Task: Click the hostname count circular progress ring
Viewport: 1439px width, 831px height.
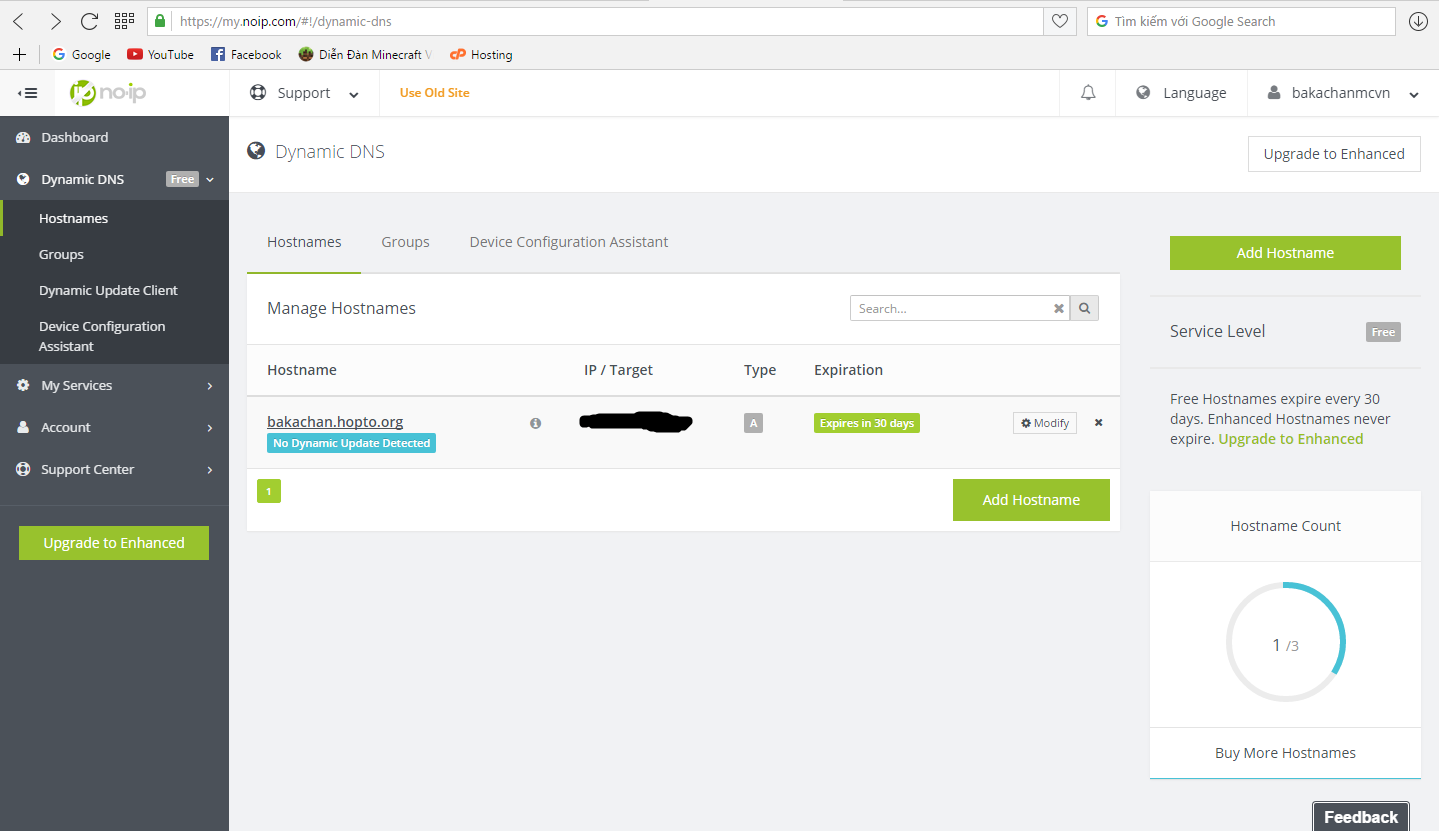Action: coord(1285,642)
